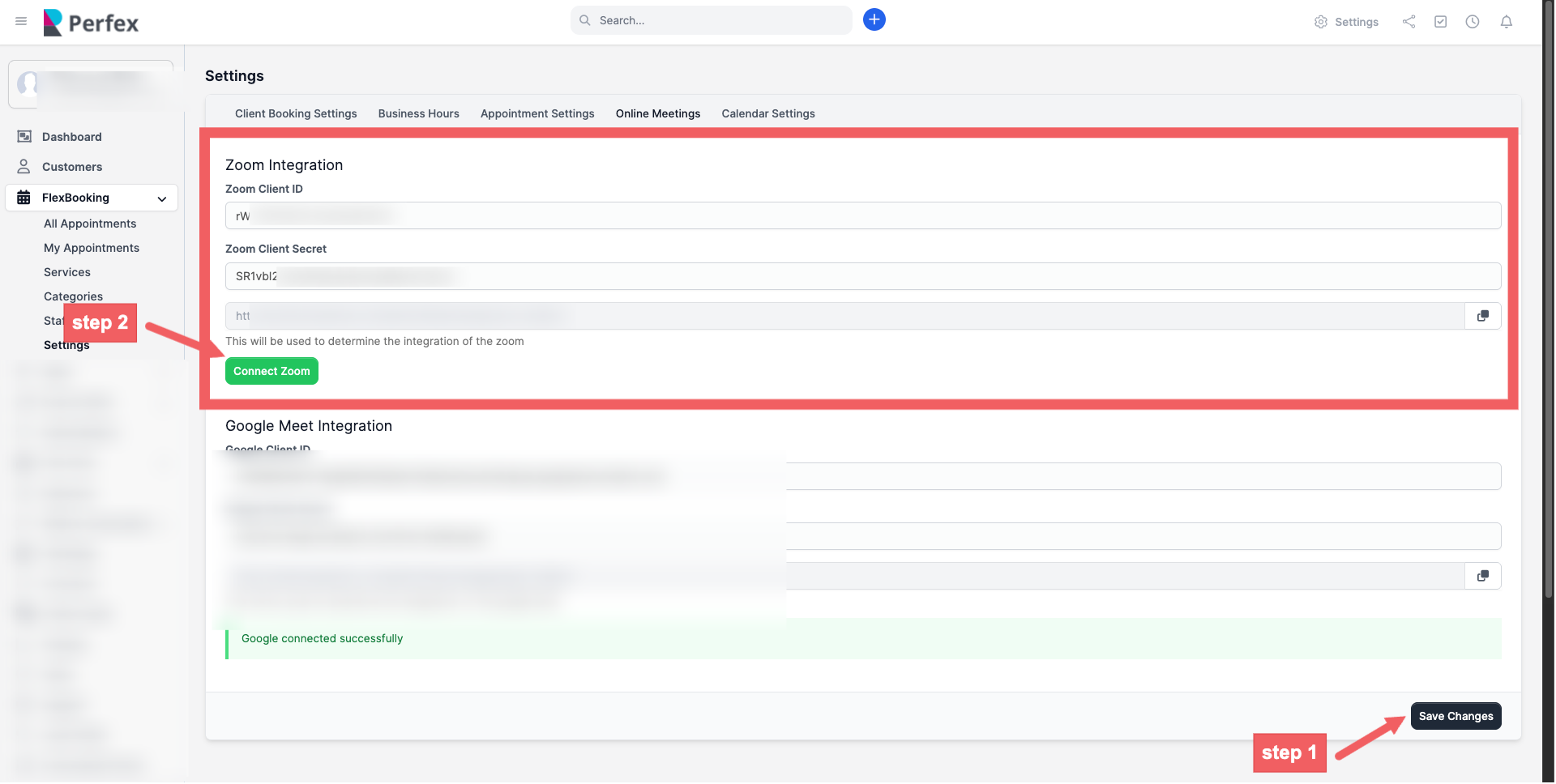
Task: Click the search magnifier icon
Action: click(x=584, y=20)
